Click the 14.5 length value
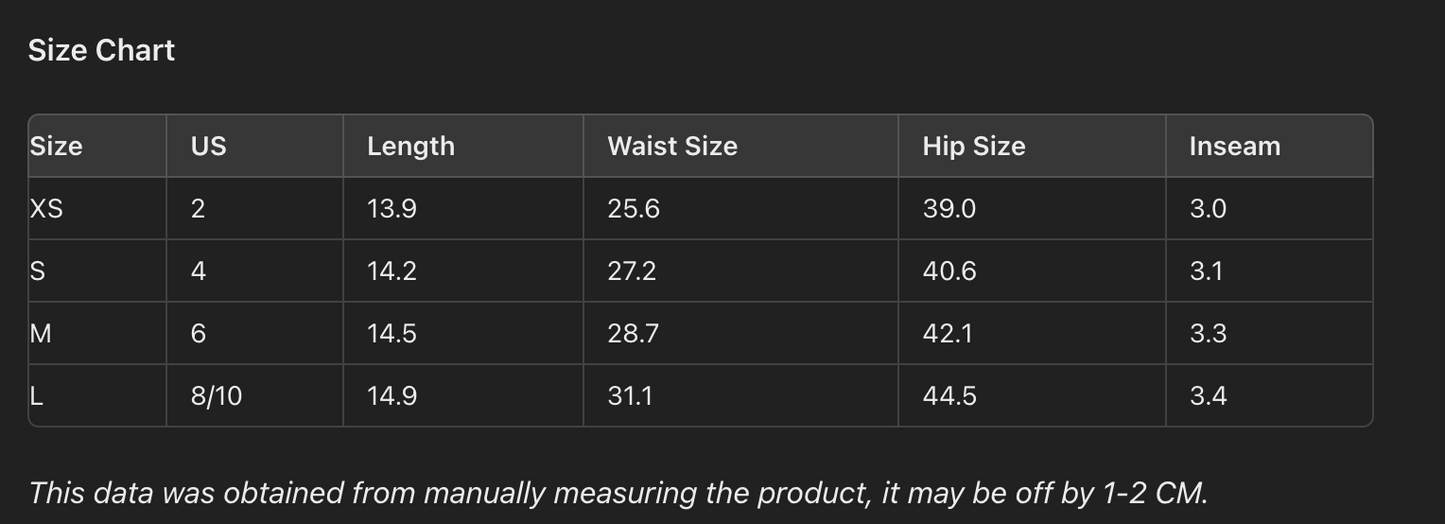The height and width of the screenshot is (524, 1445). coord(391,333)
